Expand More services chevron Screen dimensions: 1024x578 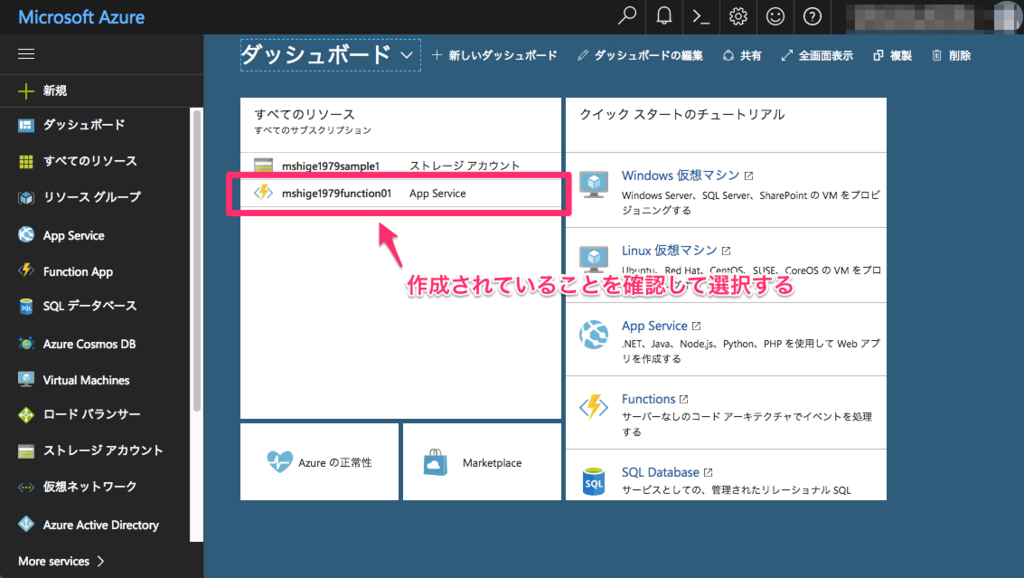coord(101,561)
